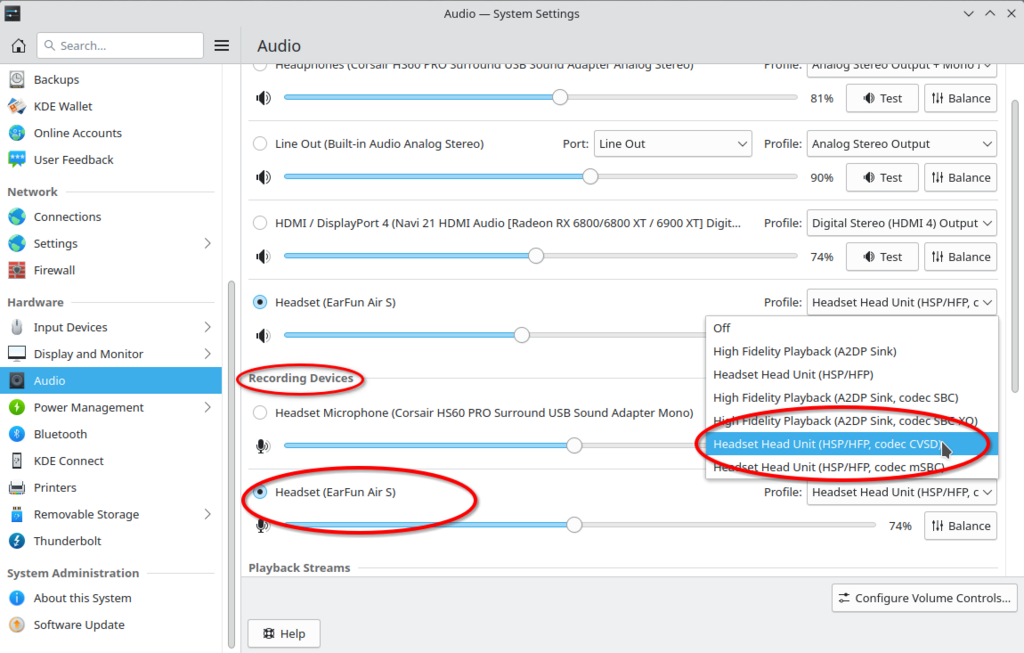Select the Line Out playback device radio button
This screenshot has width=1024, height=653.
(261, 144)
